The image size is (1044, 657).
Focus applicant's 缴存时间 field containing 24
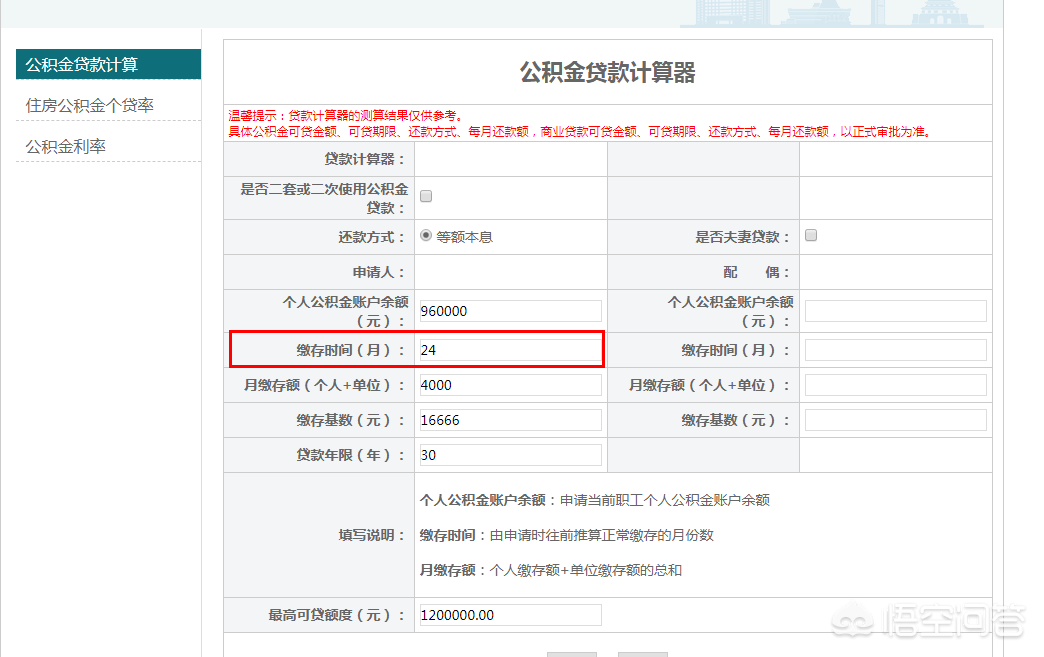pyautogui.click(x=510, y=350)
